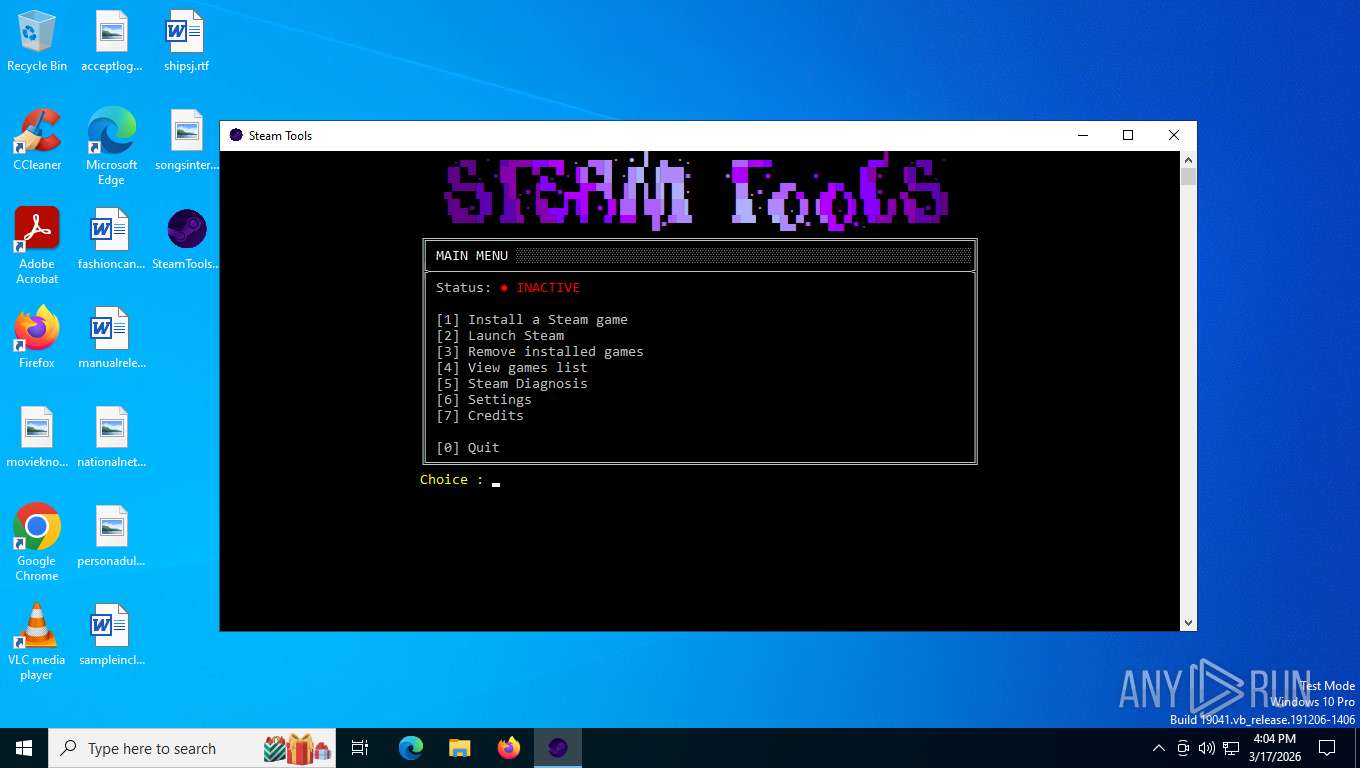Image resolution: width=1360 pixels, height=768 pixels.
Task: Click the MAIN MENU header text
Action: [472, 256]
